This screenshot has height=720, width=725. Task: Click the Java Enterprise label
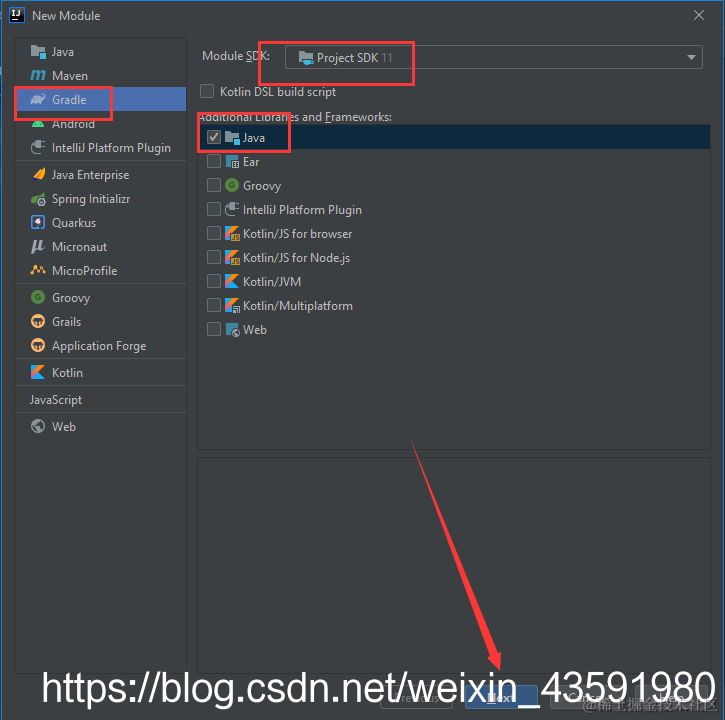90,175
